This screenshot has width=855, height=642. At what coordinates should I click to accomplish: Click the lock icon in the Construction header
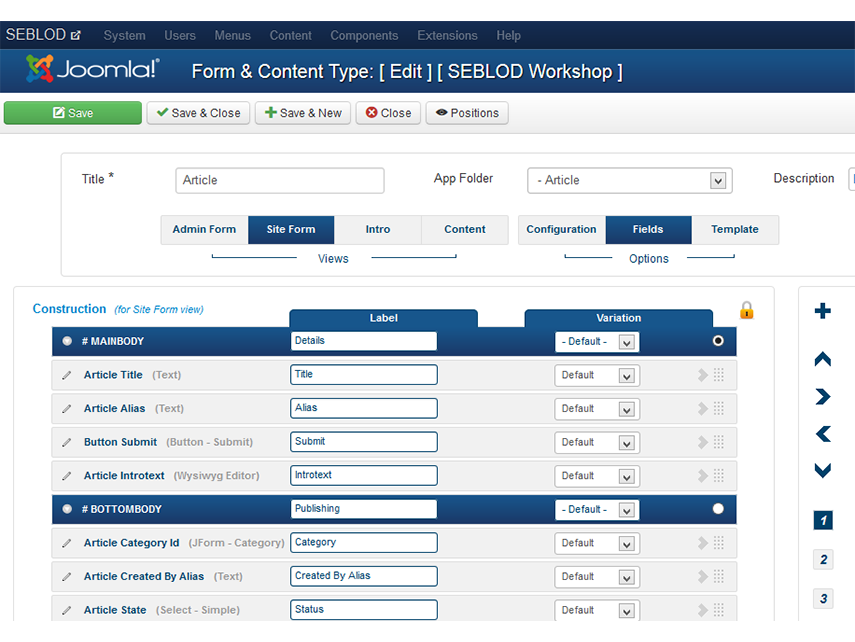click(746, 310)
